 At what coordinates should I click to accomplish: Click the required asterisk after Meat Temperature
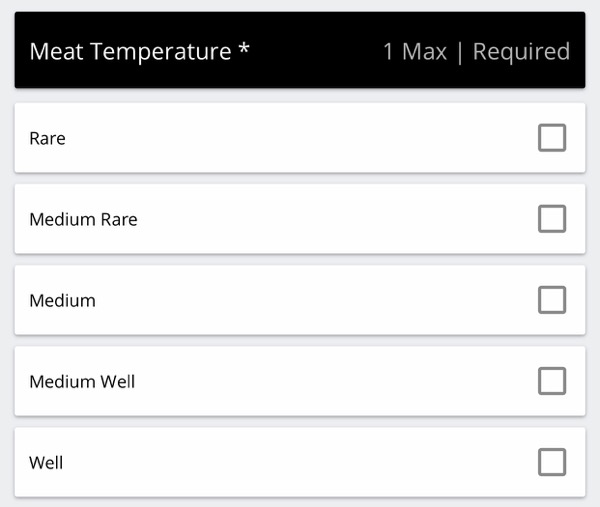tap(244, 49)
